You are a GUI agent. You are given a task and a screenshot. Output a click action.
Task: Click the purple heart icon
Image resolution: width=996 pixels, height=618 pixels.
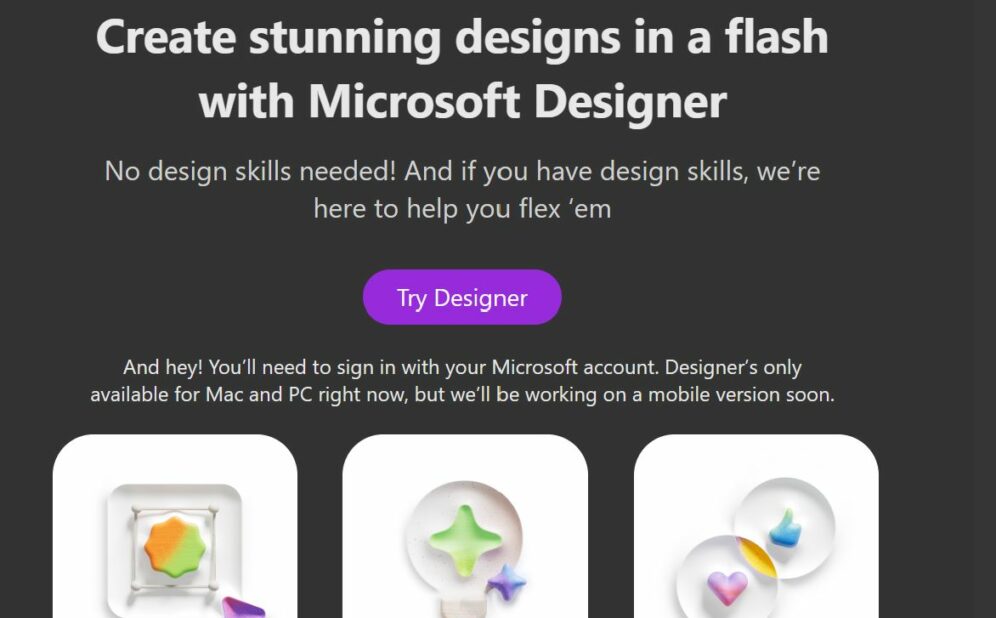point(727,588)
